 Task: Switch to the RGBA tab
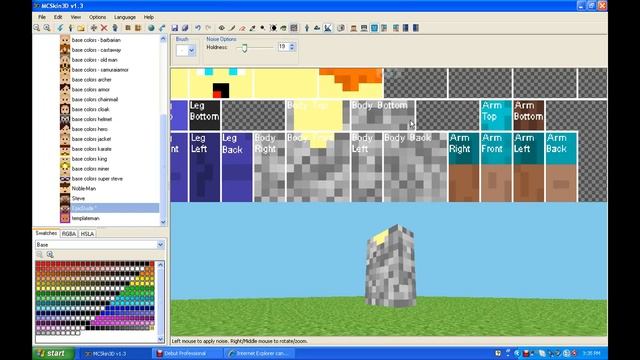pos(69,234)
